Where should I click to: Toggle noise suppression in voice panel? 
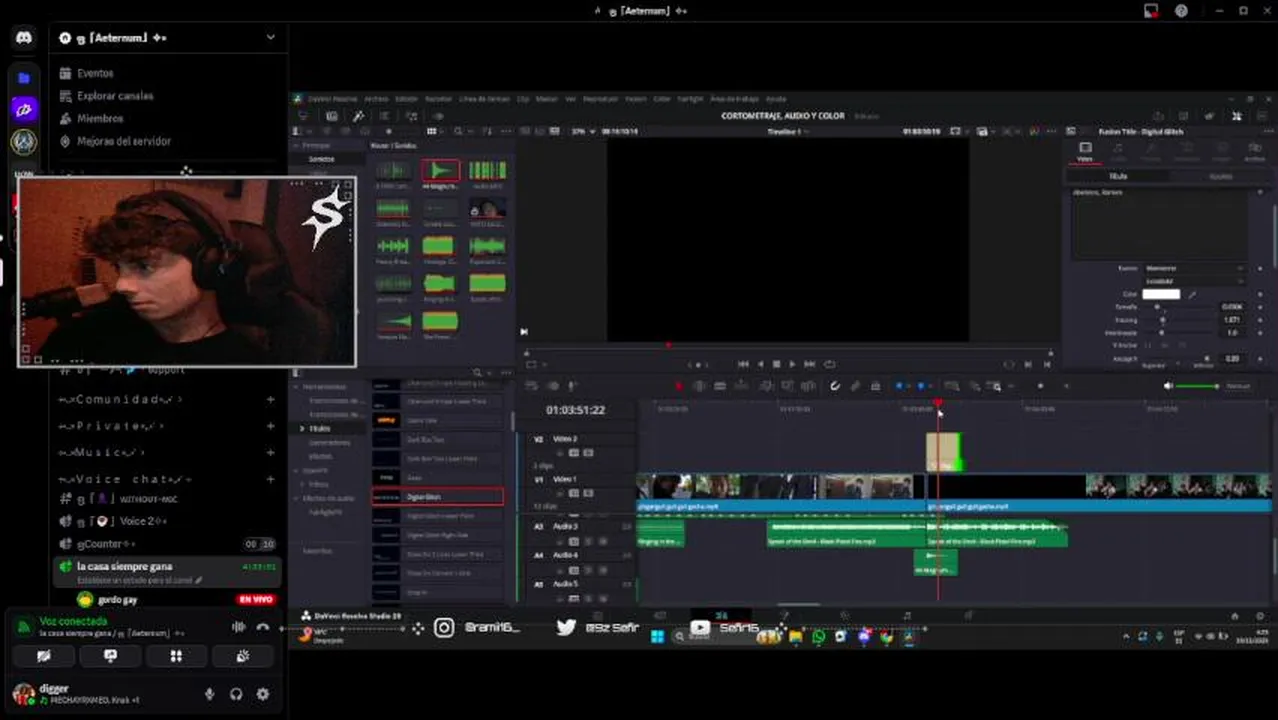[x=238, y=627]
